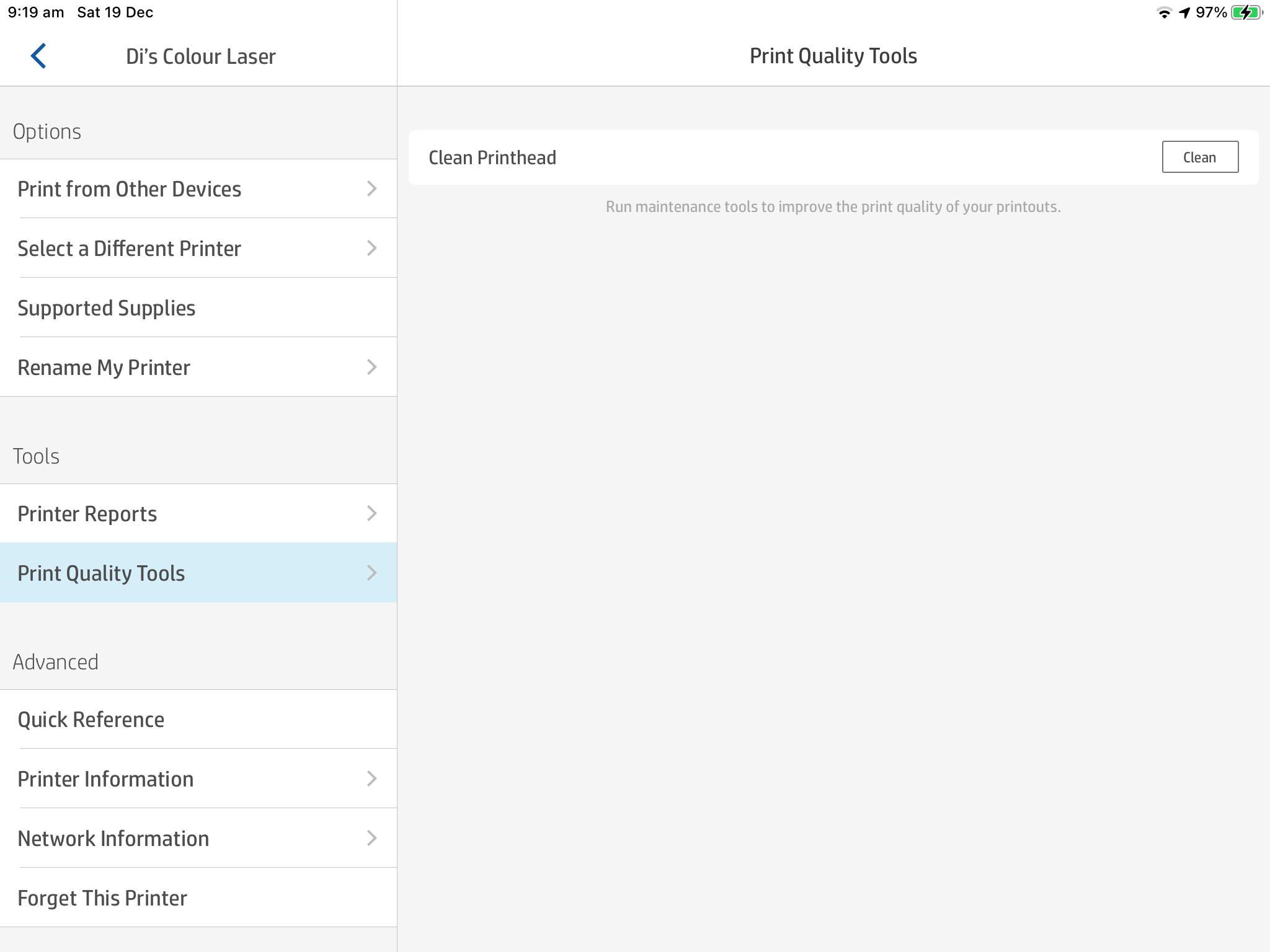This screenshot has height=952, width=1270.
Task: Tap the Clean Printhead row label
Action: tap(492, 157)
